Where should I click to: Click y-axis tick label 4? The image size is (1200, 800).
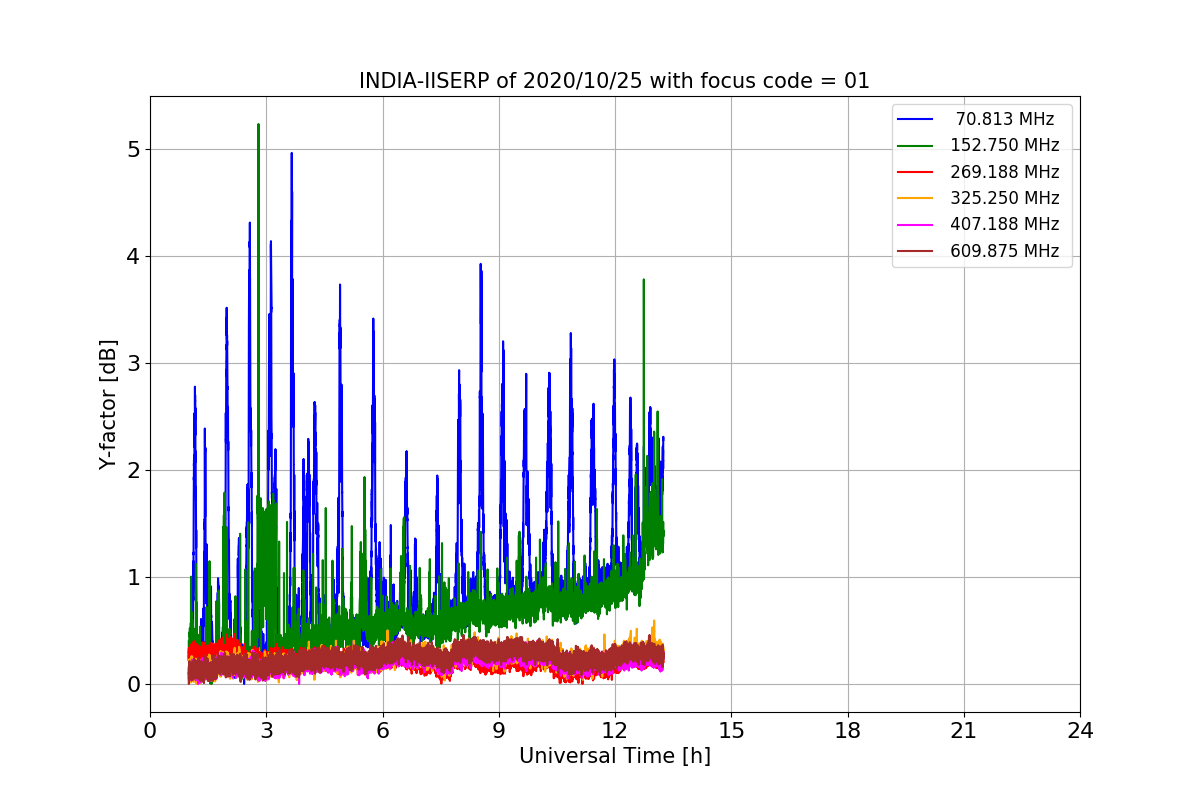pyautogui.click(x=134, y=256)
